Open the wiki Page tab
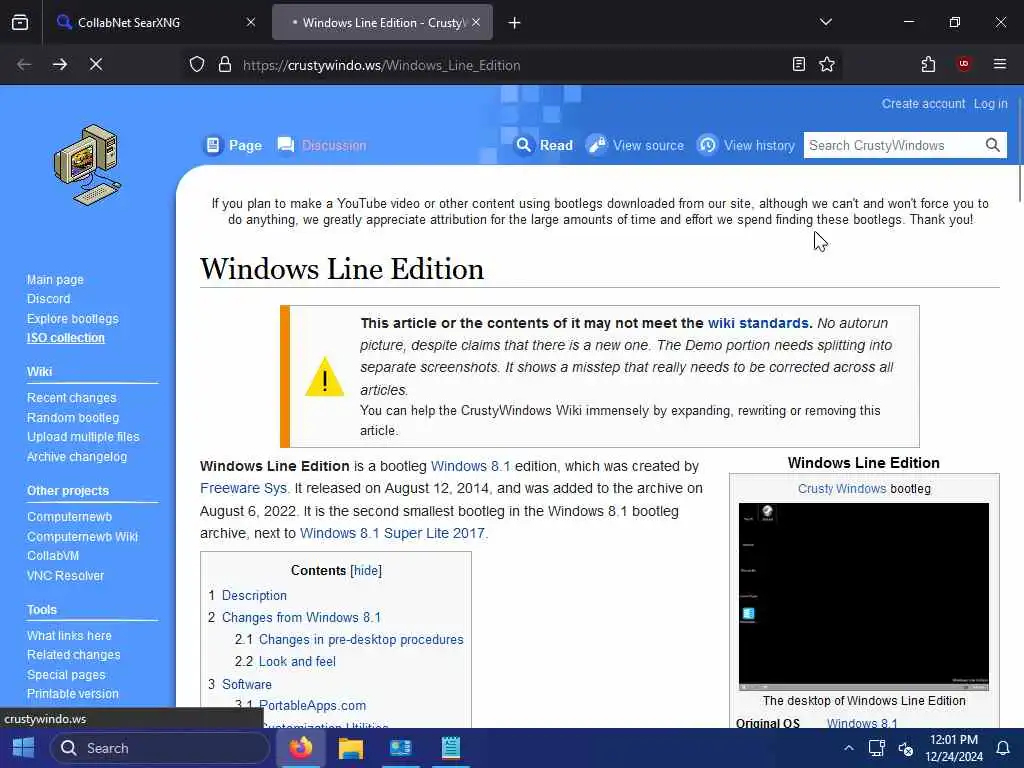This screenshot has width=1024, height=768. tap(234, 145)
